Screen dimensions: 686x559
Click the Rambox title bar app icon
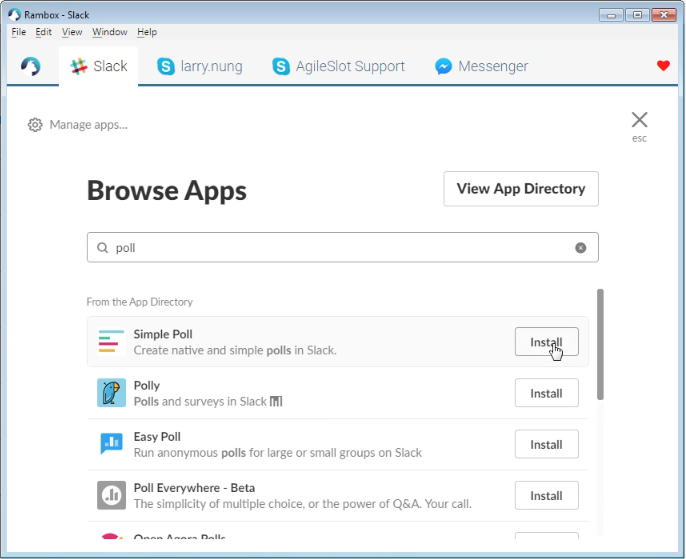[14, 15]
